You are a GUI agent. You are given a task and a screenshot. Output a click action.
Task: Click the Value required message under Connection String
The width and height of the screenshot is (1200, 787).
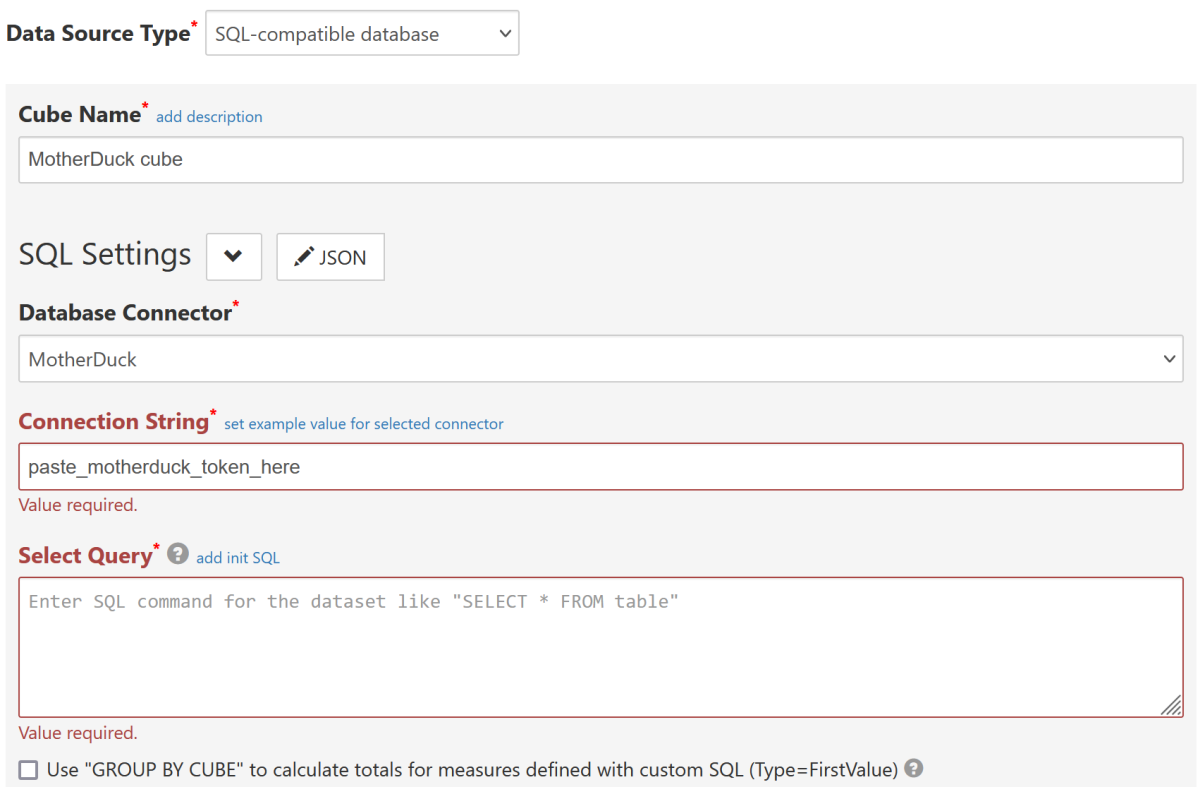[x=77, y=504]
